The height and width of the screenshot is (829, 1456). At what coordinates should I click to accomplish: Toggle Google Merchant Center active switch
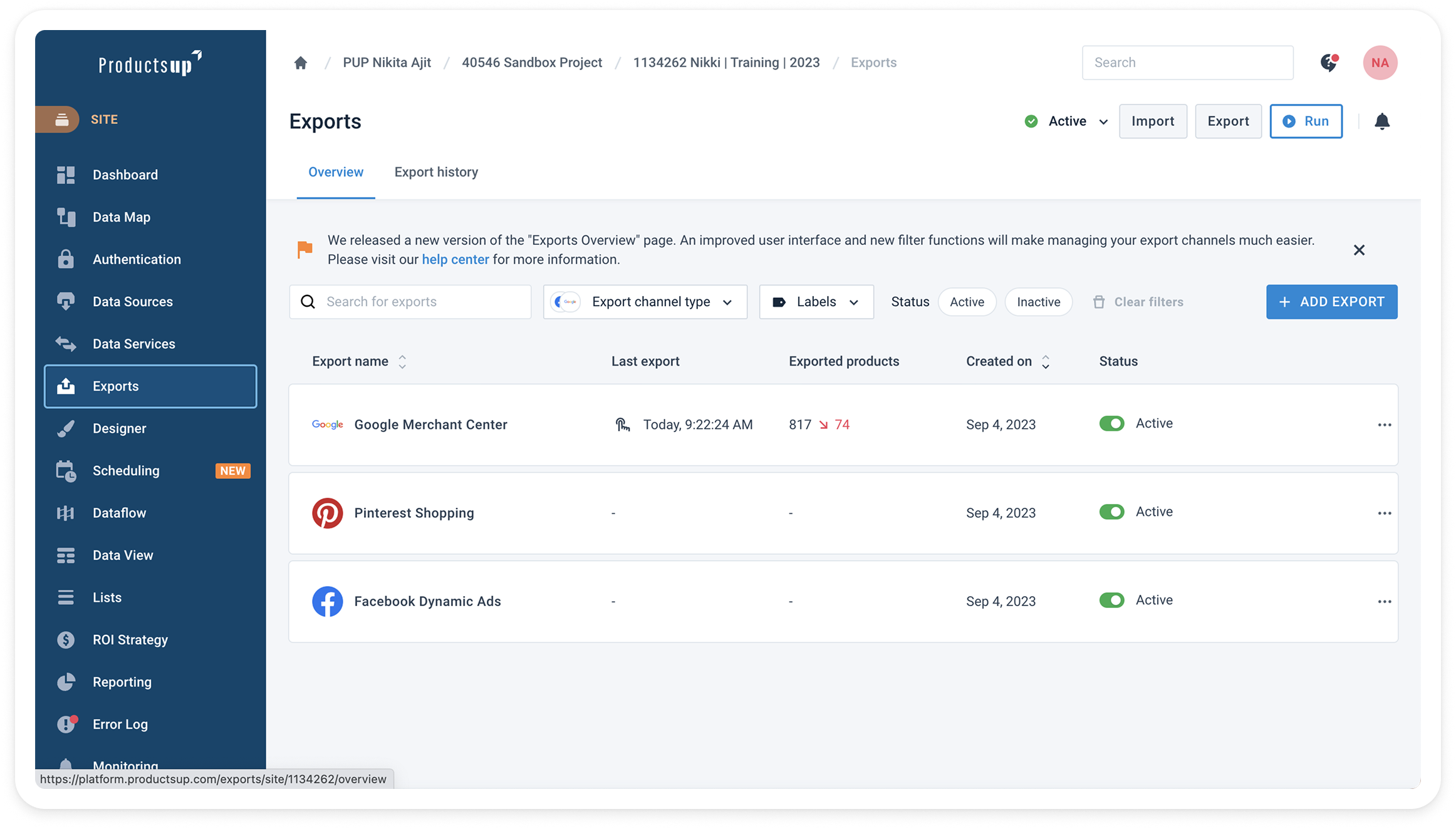(1112, 424)
